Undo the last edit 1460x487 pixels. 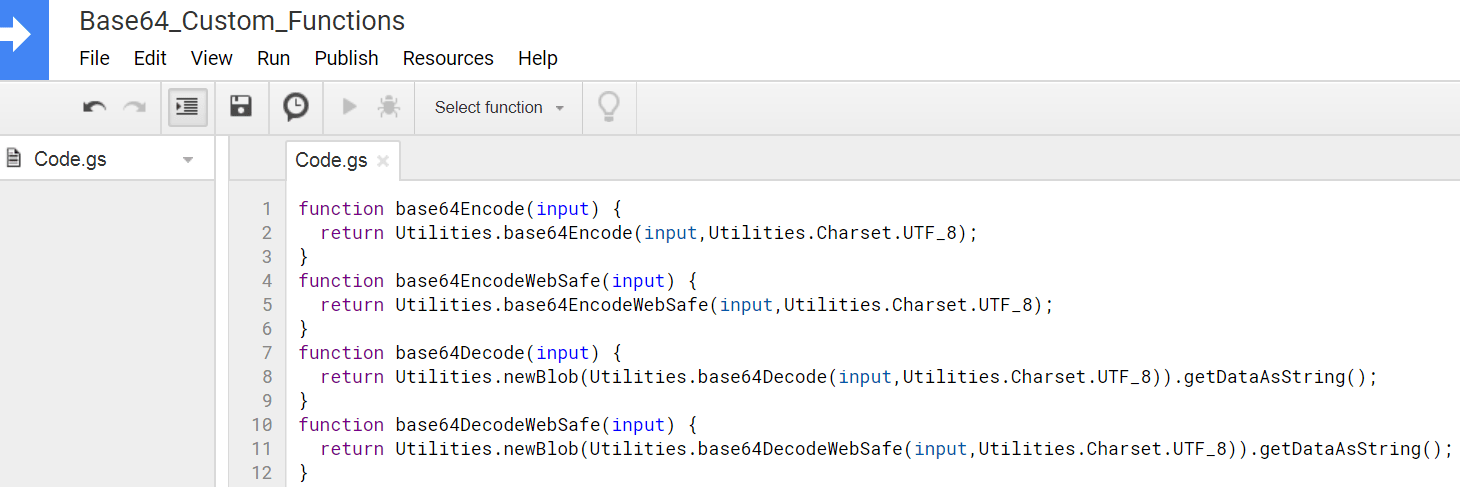(95, 107)
